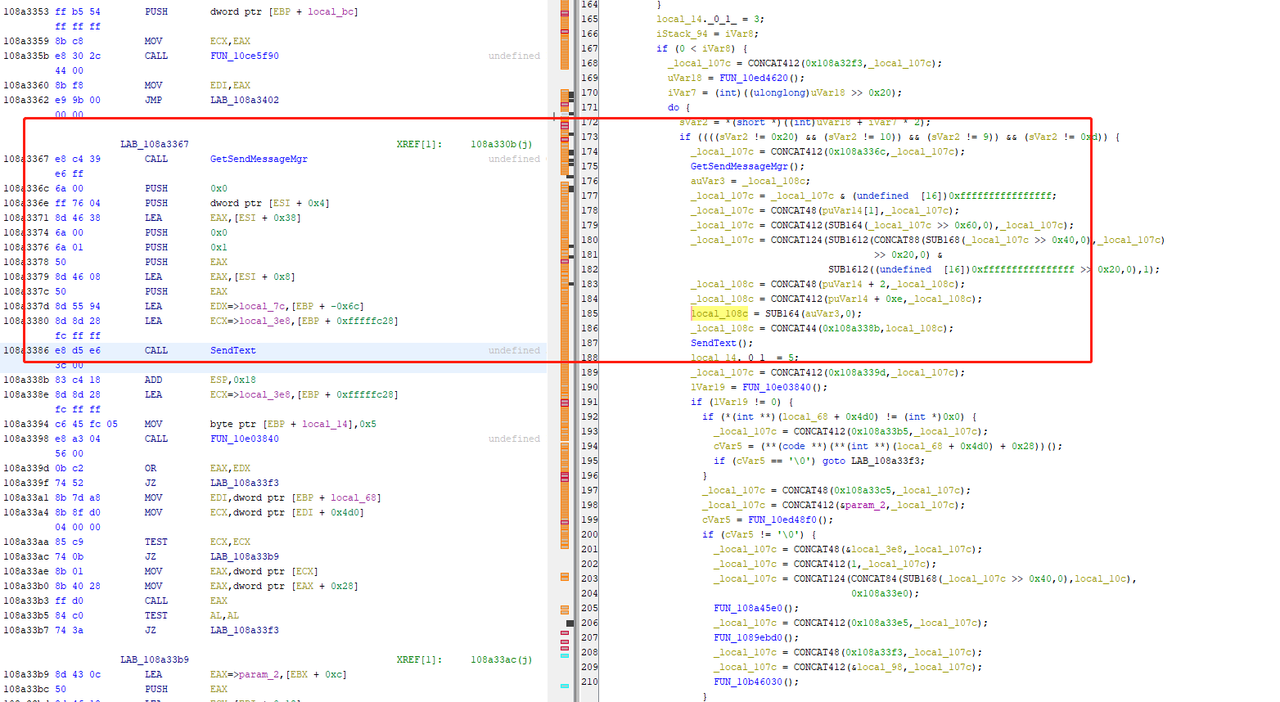The height and width of the screenshot is (702, 1280).
Task: Select address 108a3386 in the listing
Action: 26,351
